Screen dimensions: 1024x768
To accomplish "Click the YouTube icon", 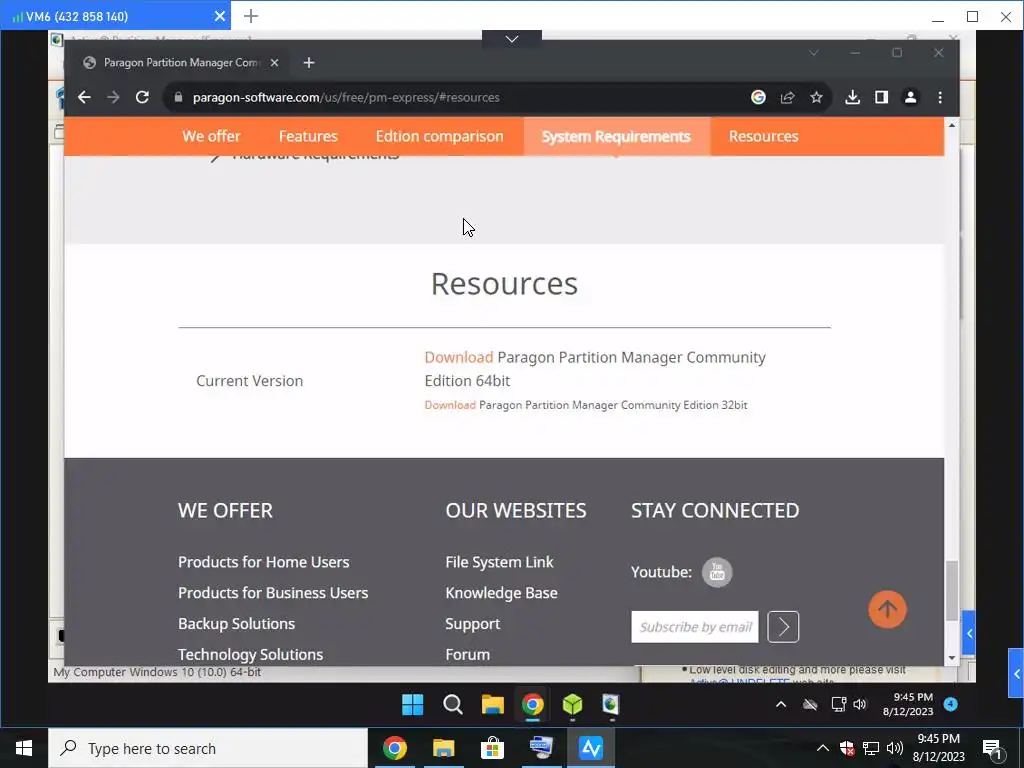I will tap(717, 572).
